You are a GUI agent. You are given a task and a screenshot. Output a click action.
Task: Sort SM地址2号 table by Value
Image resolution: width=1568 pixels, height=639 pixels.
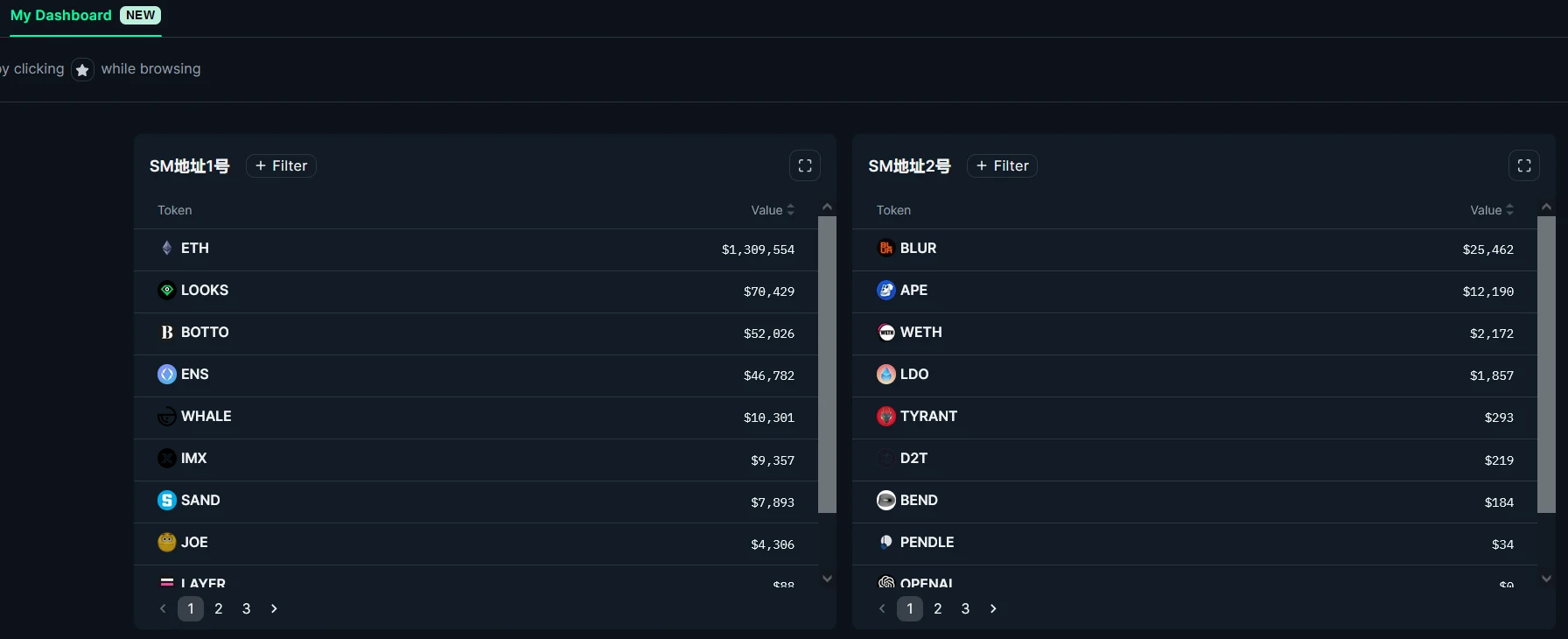[x=1491, y=210]
